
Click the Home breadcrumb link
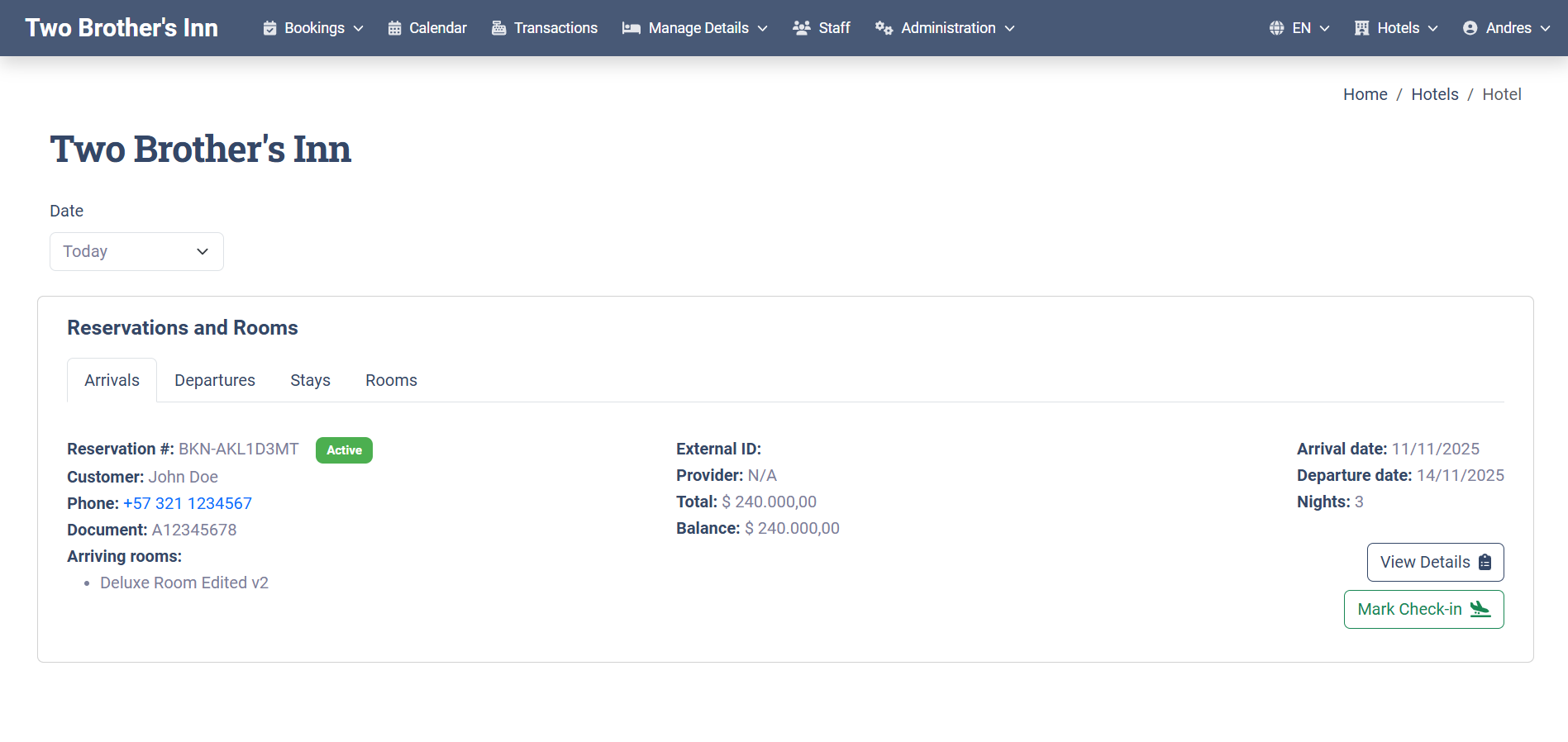1365,94
